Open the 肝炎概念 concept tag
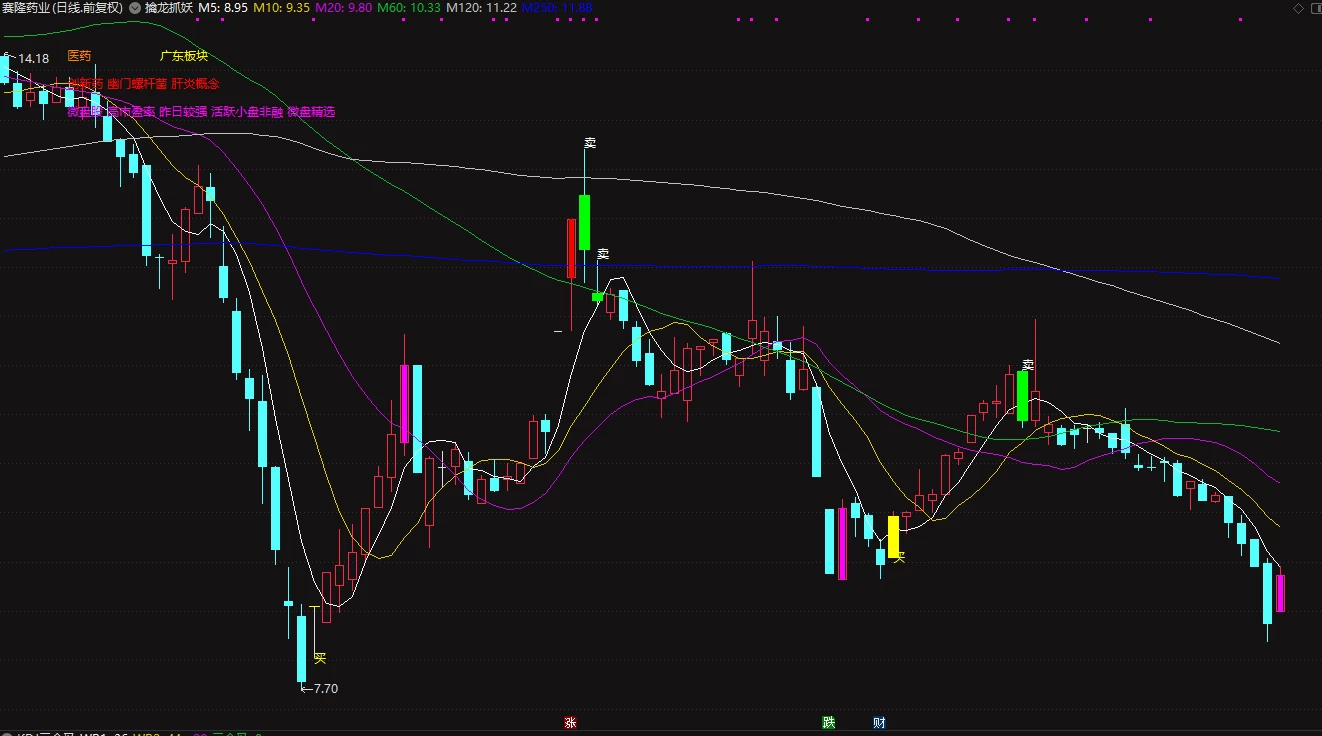 pyautogui.click(x=195, y=84)
